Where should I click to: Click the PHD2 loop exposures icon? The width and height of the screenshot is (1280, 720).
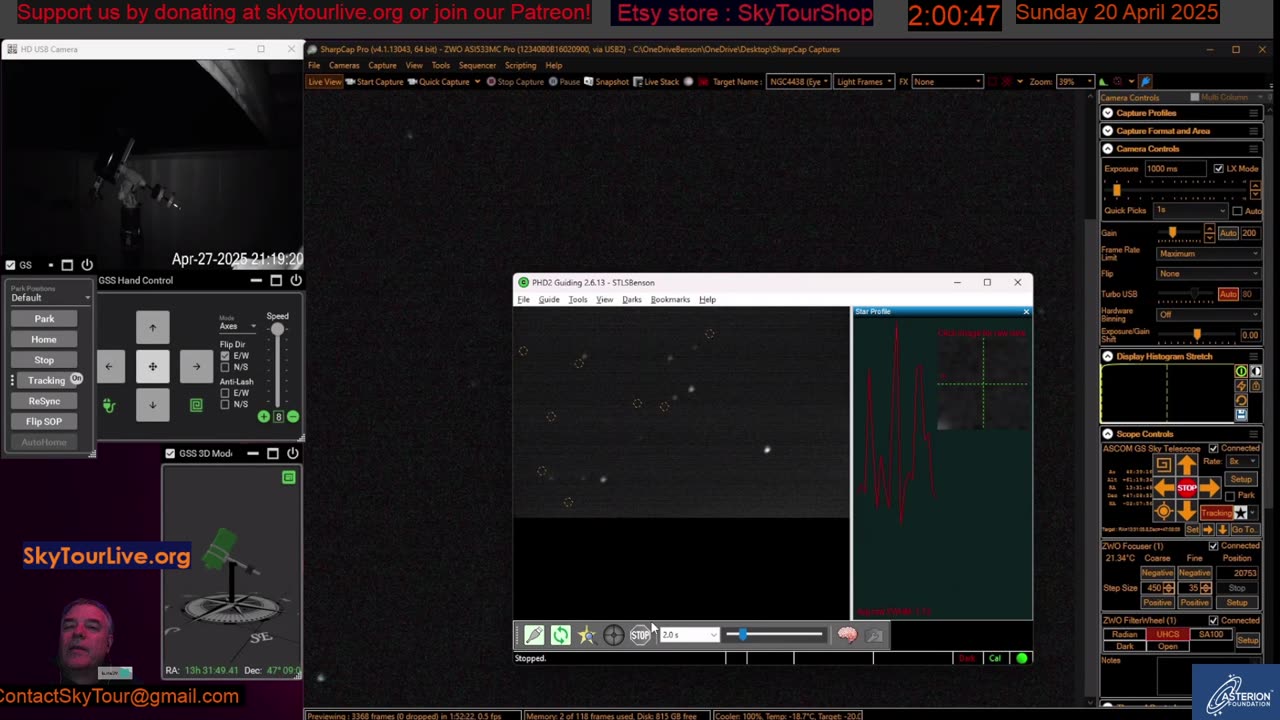560,635
